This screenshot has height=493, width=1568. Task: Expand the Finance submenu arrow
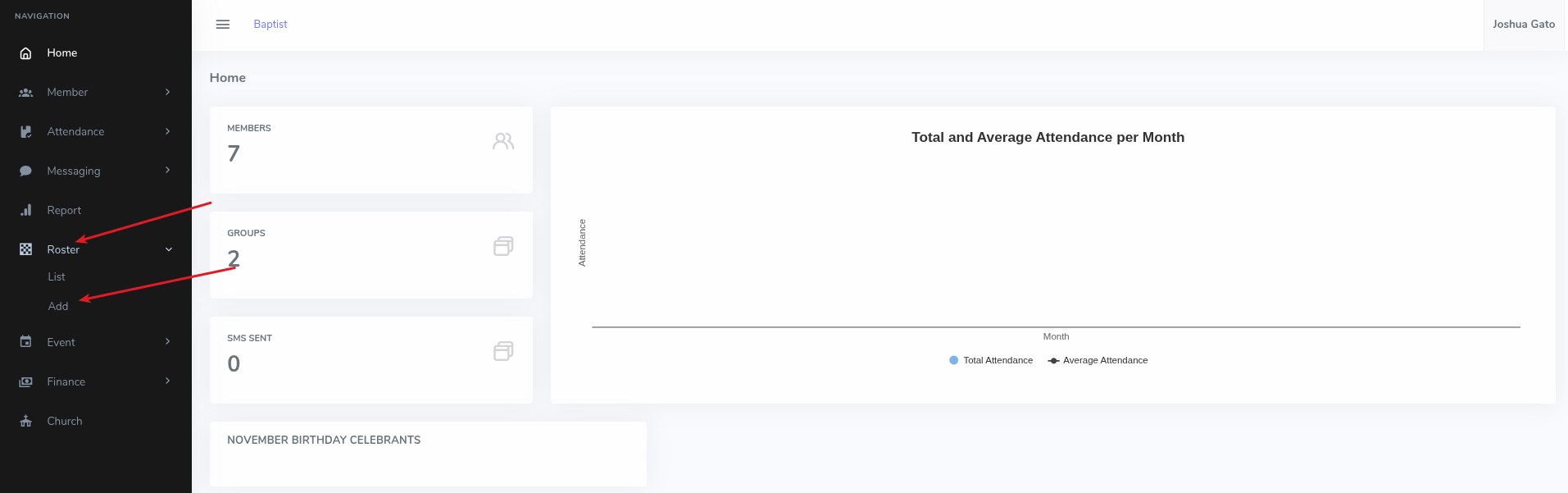(168, 381)
